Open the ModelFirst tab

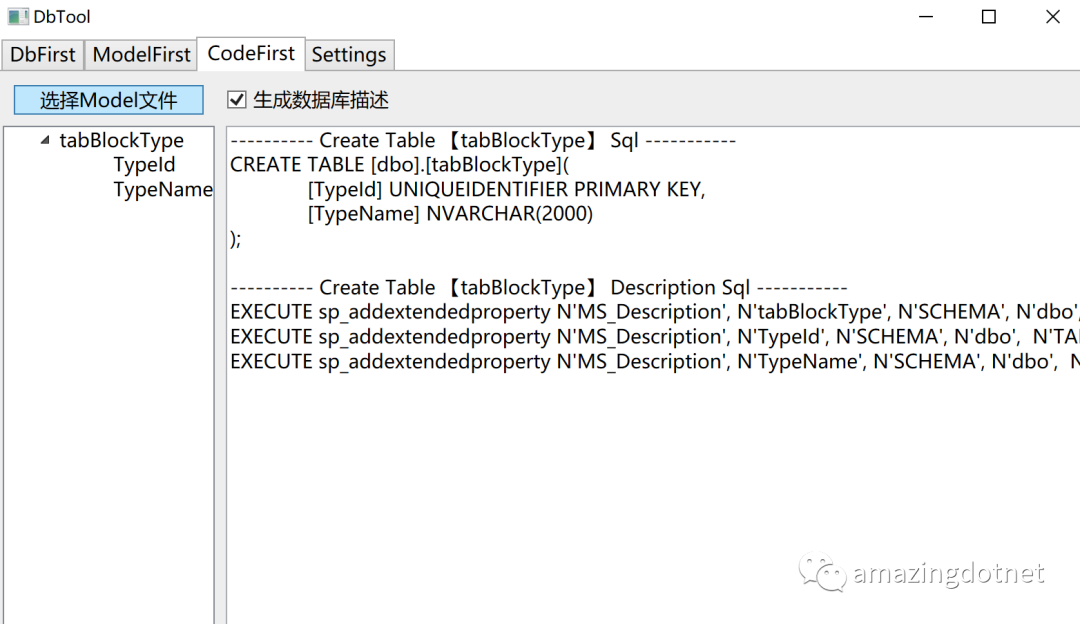(x=141, y=55)
